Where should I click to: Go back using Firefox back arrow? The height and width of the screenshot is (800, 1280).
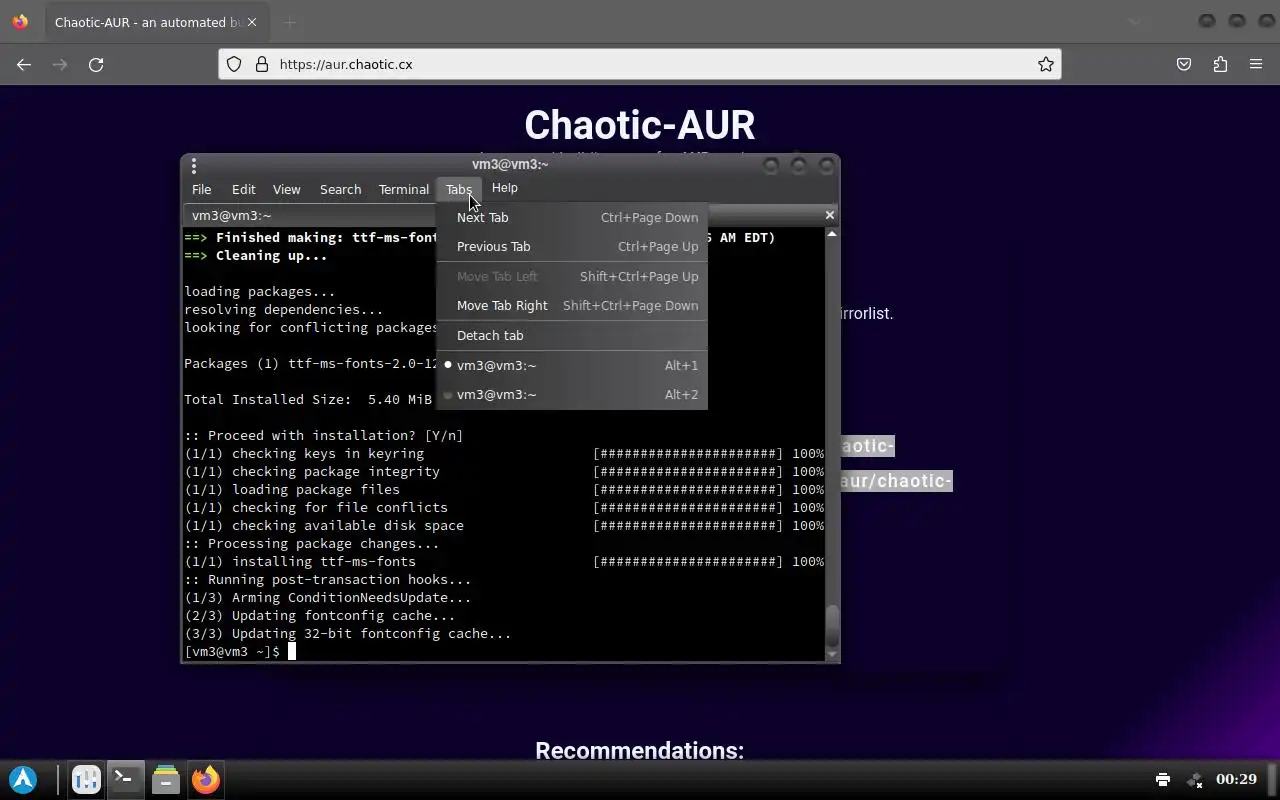coord(24,64)
